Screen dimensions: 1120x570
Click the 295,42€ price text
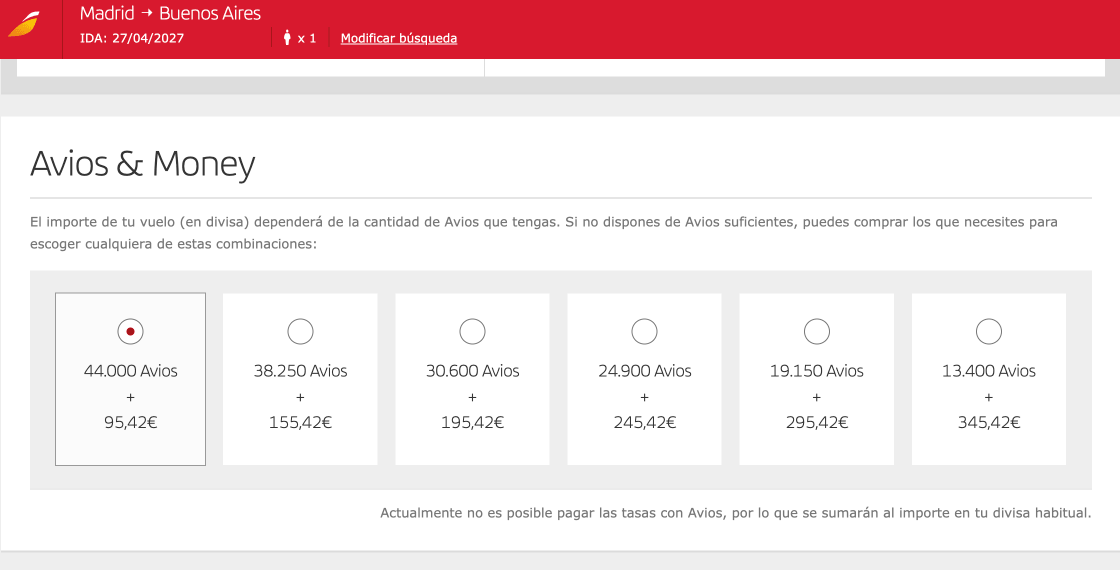click(x=816, y=422)
